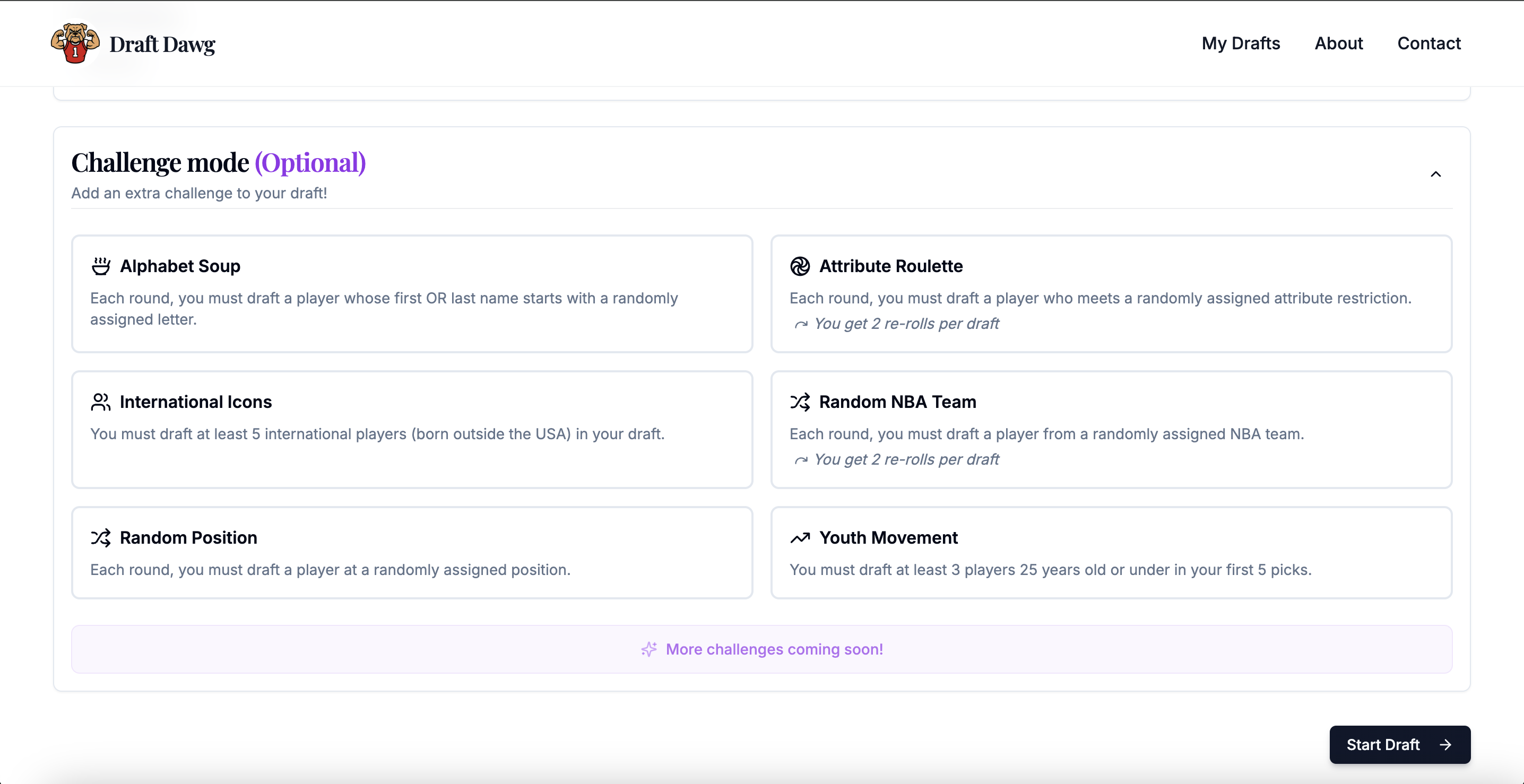This screenshot has width=1524, height=784.
Task: Click the re-roll arrow under Attribute Roulette
Action: click(801, 324)
